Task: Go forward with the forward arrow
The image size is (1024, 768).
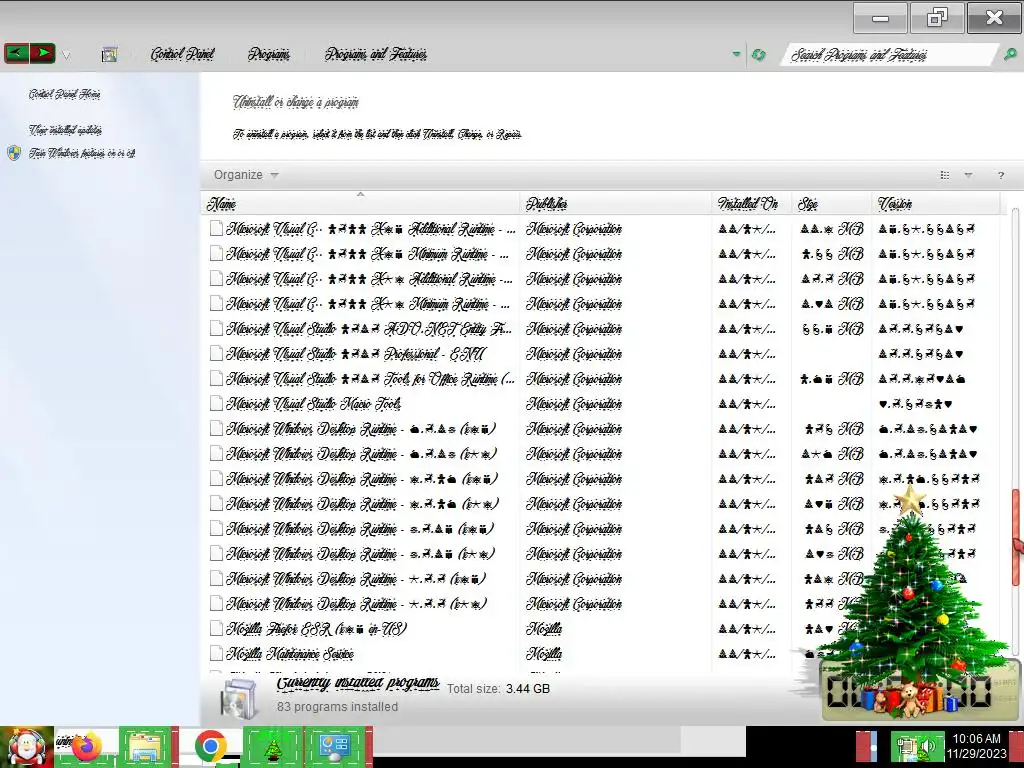Action: pos(42,53)
